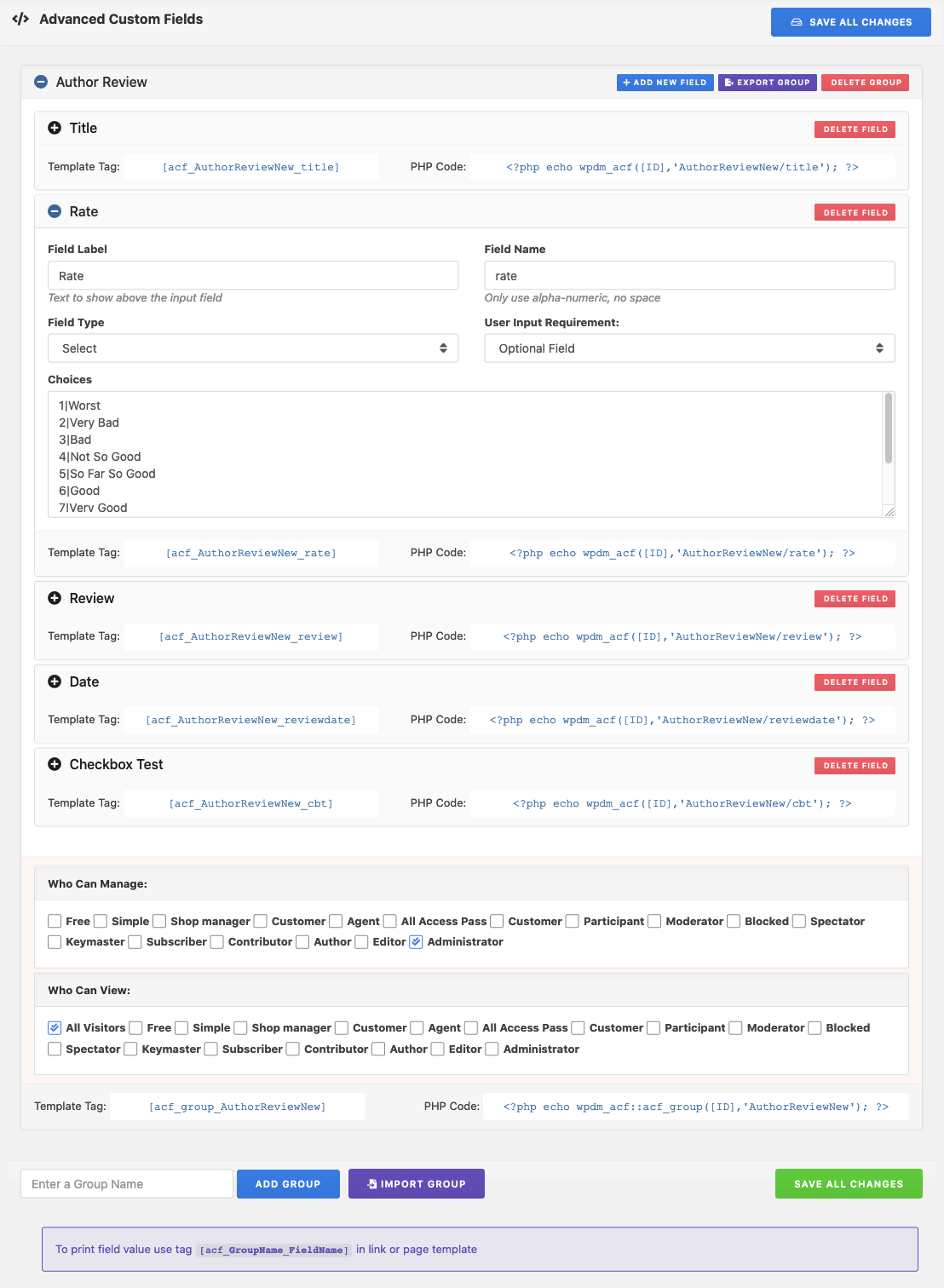Open the User Input Requirement dropdown

coord(688,348)
